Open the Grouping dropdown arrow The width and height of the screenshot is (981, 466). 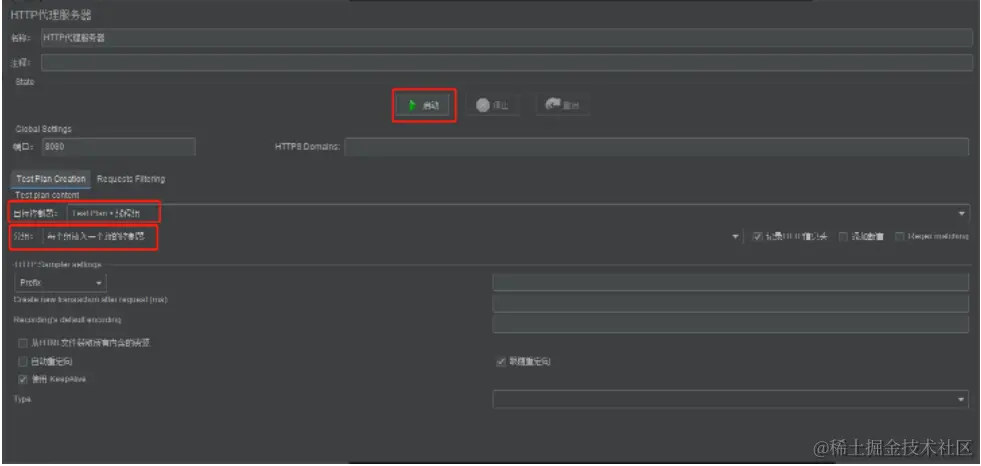click(736, 236)
